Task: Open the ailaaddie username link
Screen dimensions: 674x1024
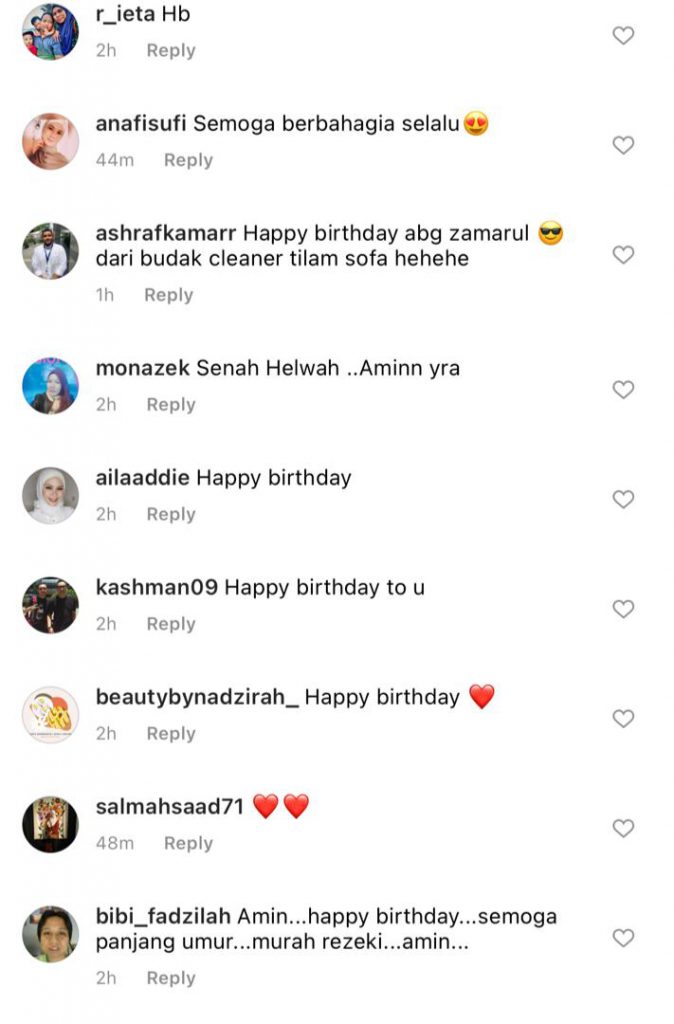Action: pos(142,477)
